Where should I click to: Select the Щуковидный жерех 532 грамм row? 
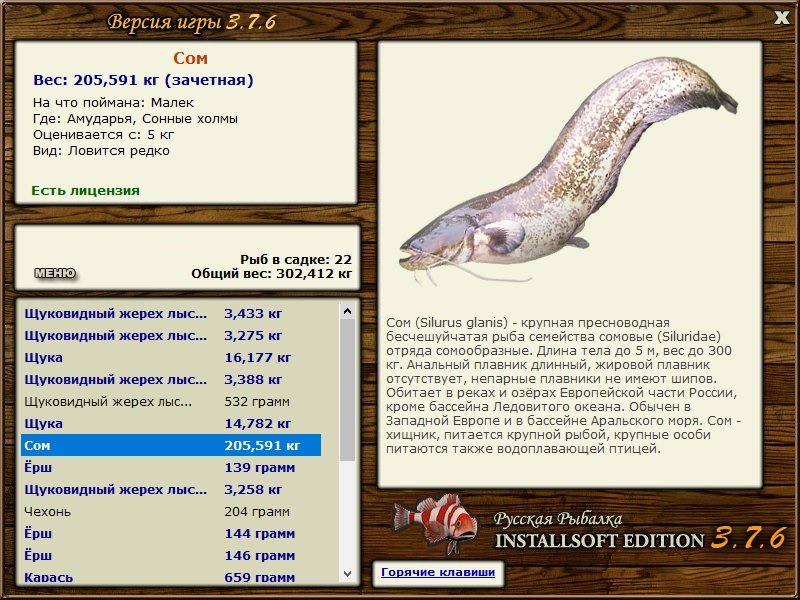[171, 402]
